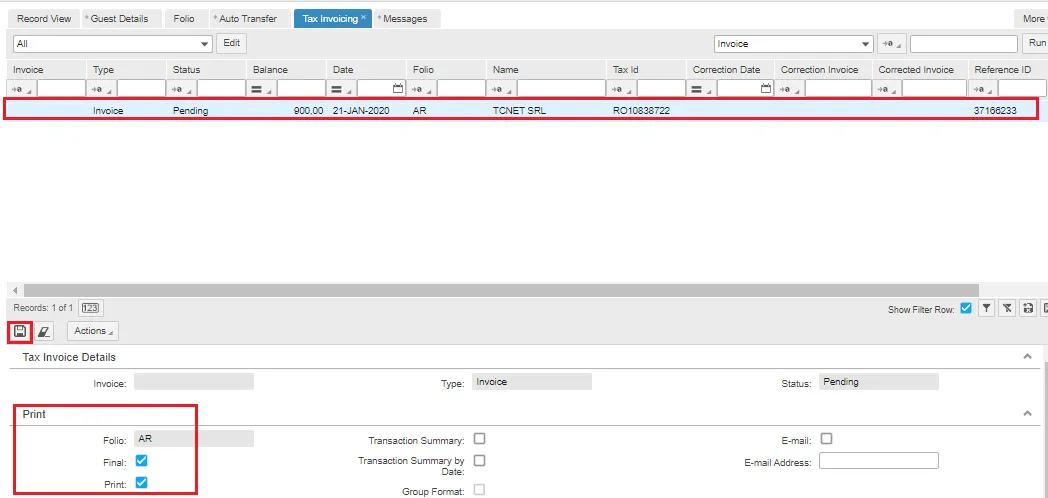Image resolution: width=1048 pixels, height=498 pixels.
Task: Switch to the Messages tab
Action: click(x=405, y=19)
